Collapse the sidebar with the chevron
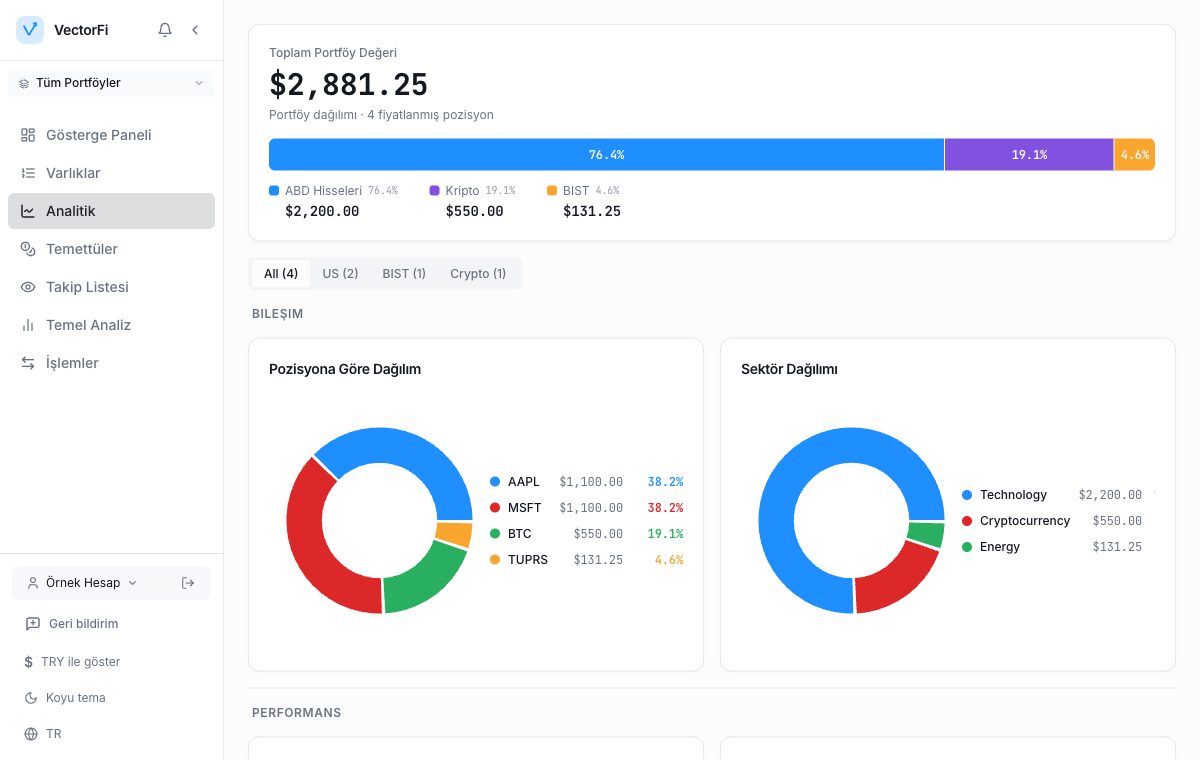Viewport: 1200px width, 760px height. pos(195,30)
